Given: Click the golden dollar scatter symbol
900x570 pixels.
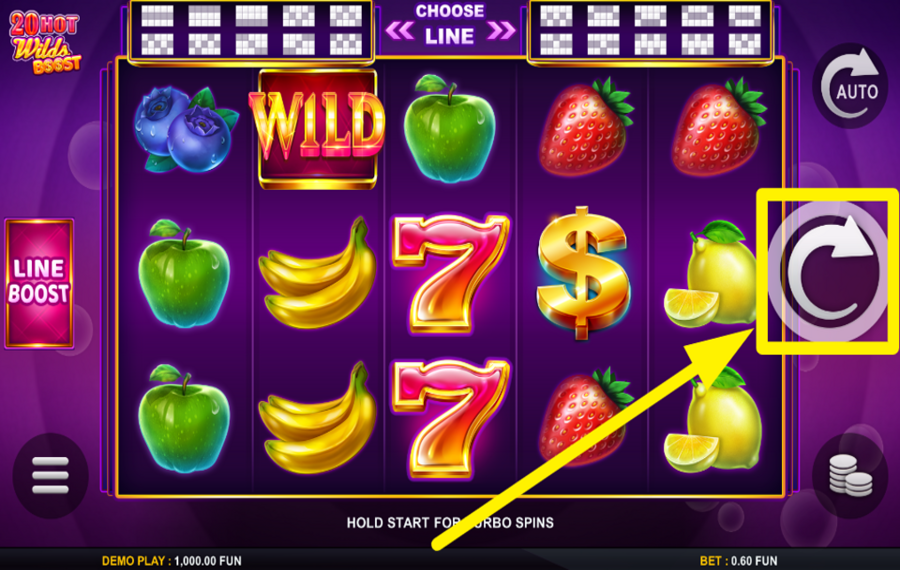Looking at the screenshot, I should point(583,273).
